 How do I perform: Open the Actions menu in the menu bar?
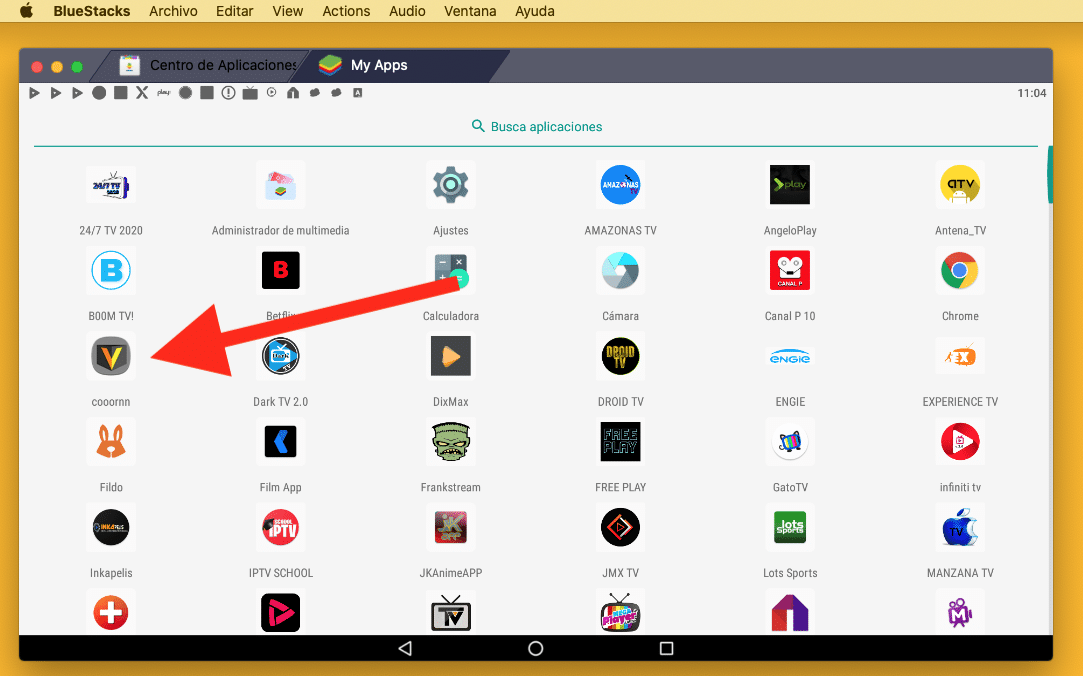(346, 11)
